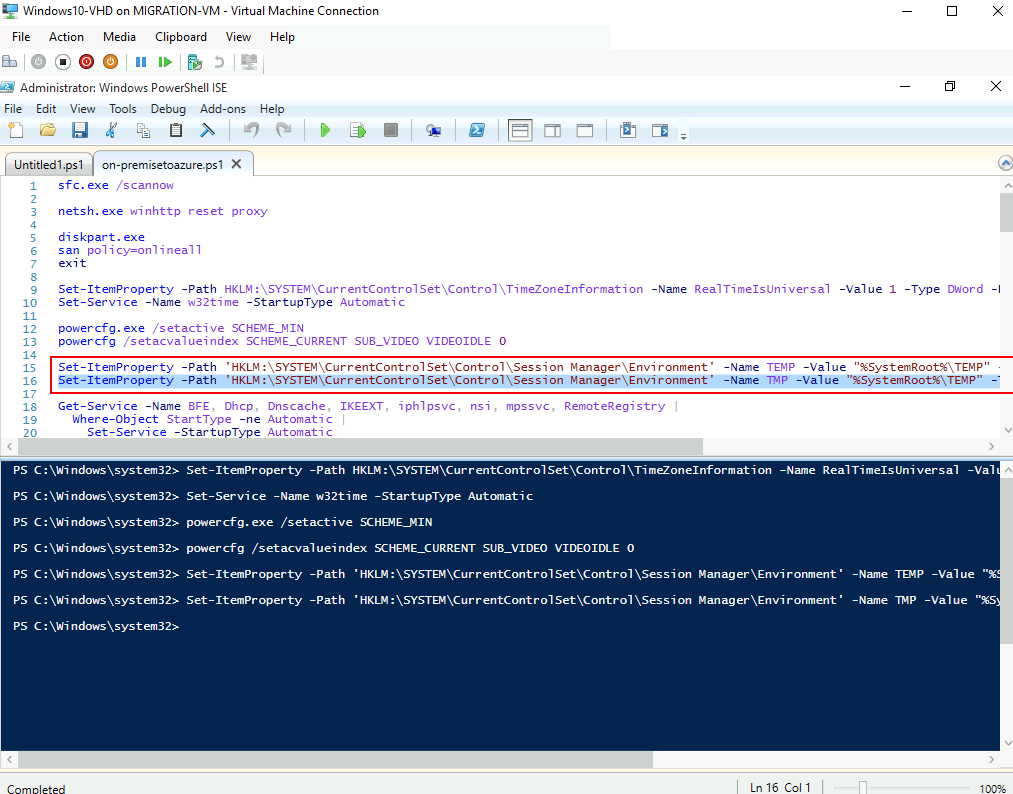The height and width of the screenshot is (794, 1013).
Task: Reset the VM with the green play icon
Action: 165,62
